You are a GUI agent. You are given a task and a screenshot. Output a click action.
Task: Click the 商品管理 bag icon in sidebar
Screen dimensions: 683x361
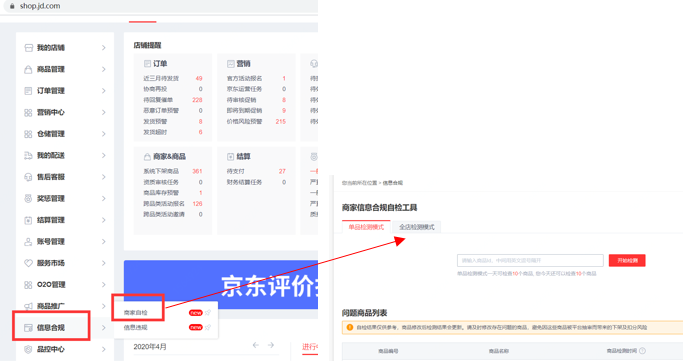click(x=28, y=69)
